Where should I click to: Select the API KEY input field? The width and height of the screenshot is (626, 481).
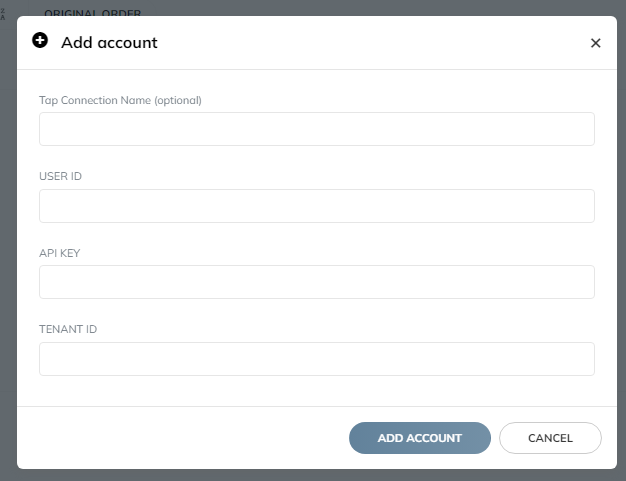tap(317, 282)
